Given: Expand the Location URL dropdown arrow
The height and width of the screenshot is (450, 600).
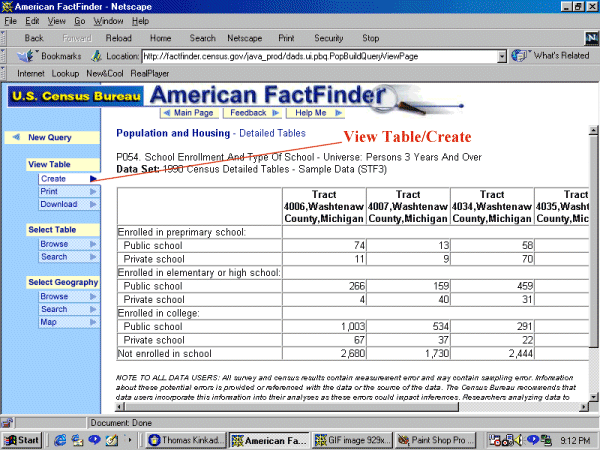Looking at the screenshot, I should pos(502,56).
